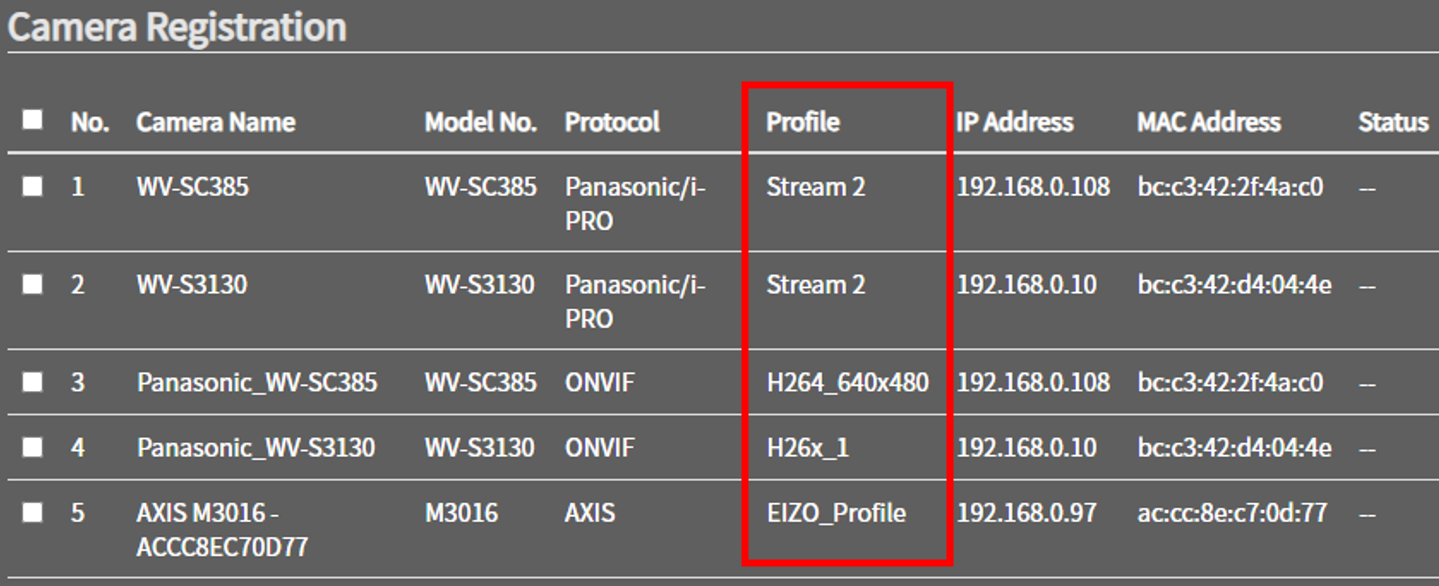The height and width of the screenshot is (586, 1439).
Task: Click the Camera Registration heading
Action: coord(177,27)
